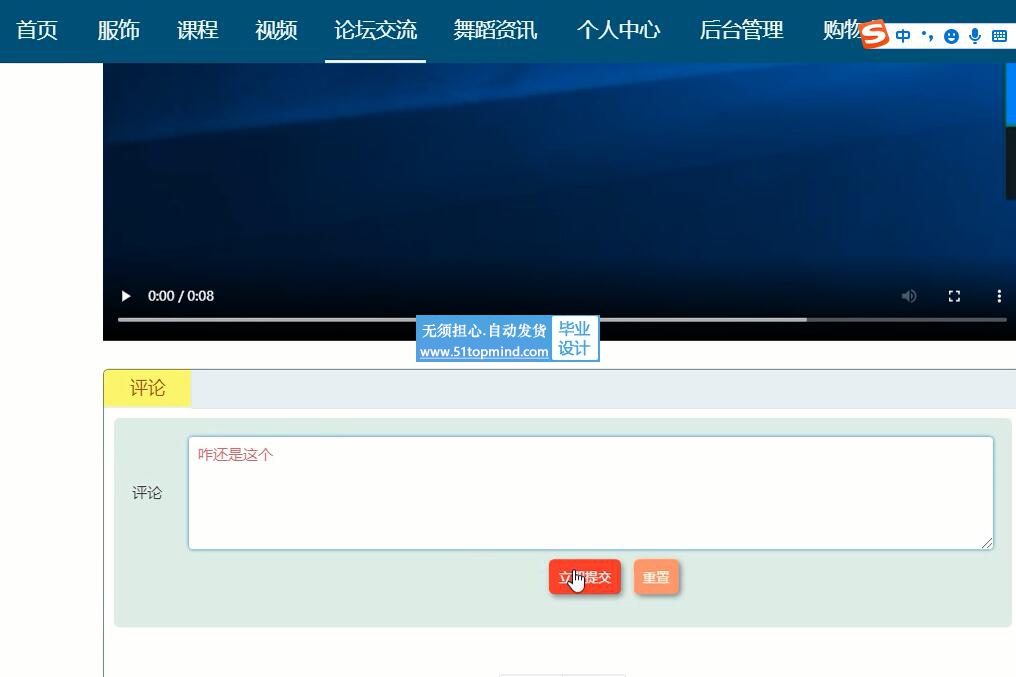Open 后台管理 navigation item

tap(741, 30)
